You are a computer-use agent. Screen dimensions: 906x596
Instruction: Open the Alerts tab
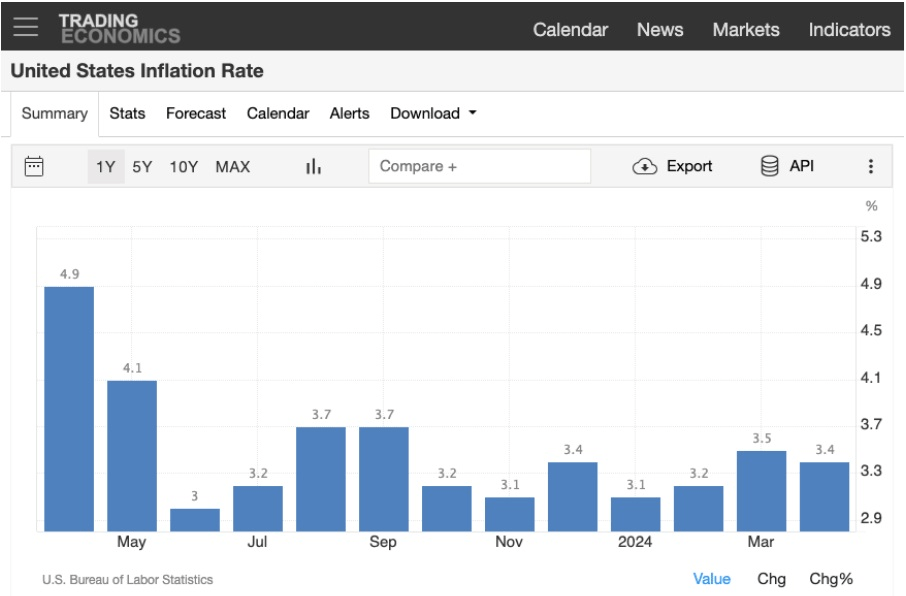click(x=349, y=113)
